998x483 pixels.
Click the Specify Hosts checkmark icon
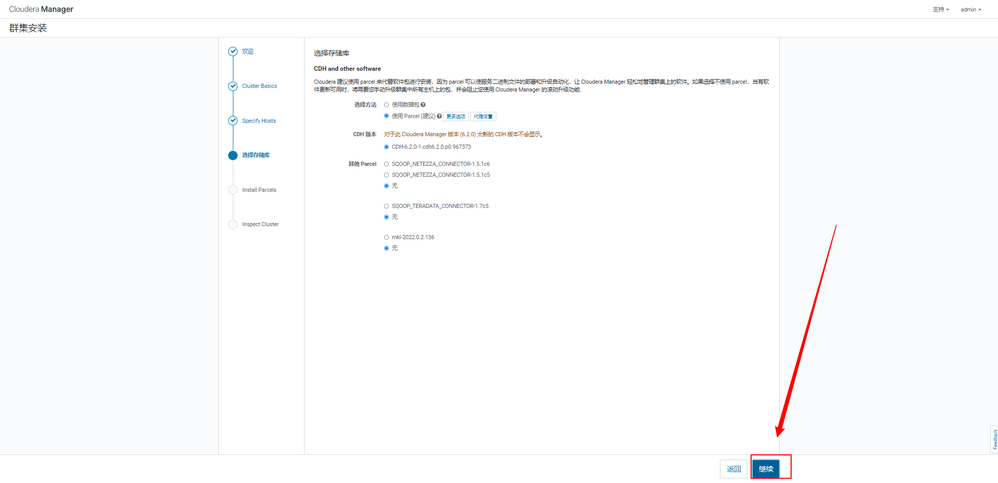click(x=233, y=120)
